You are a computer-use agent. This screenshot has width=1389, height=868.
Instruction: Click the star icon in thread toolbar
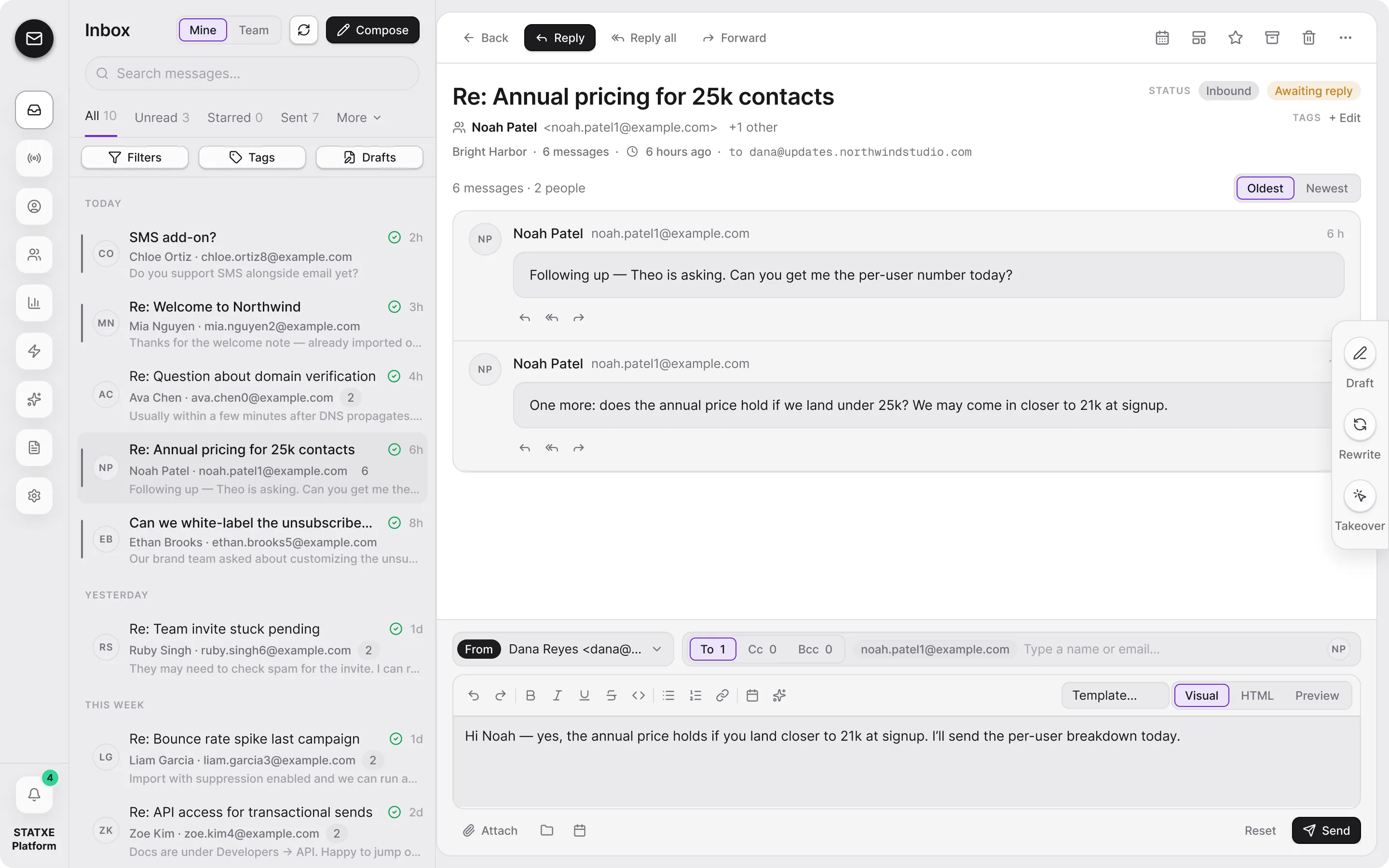coord(1235,38)
